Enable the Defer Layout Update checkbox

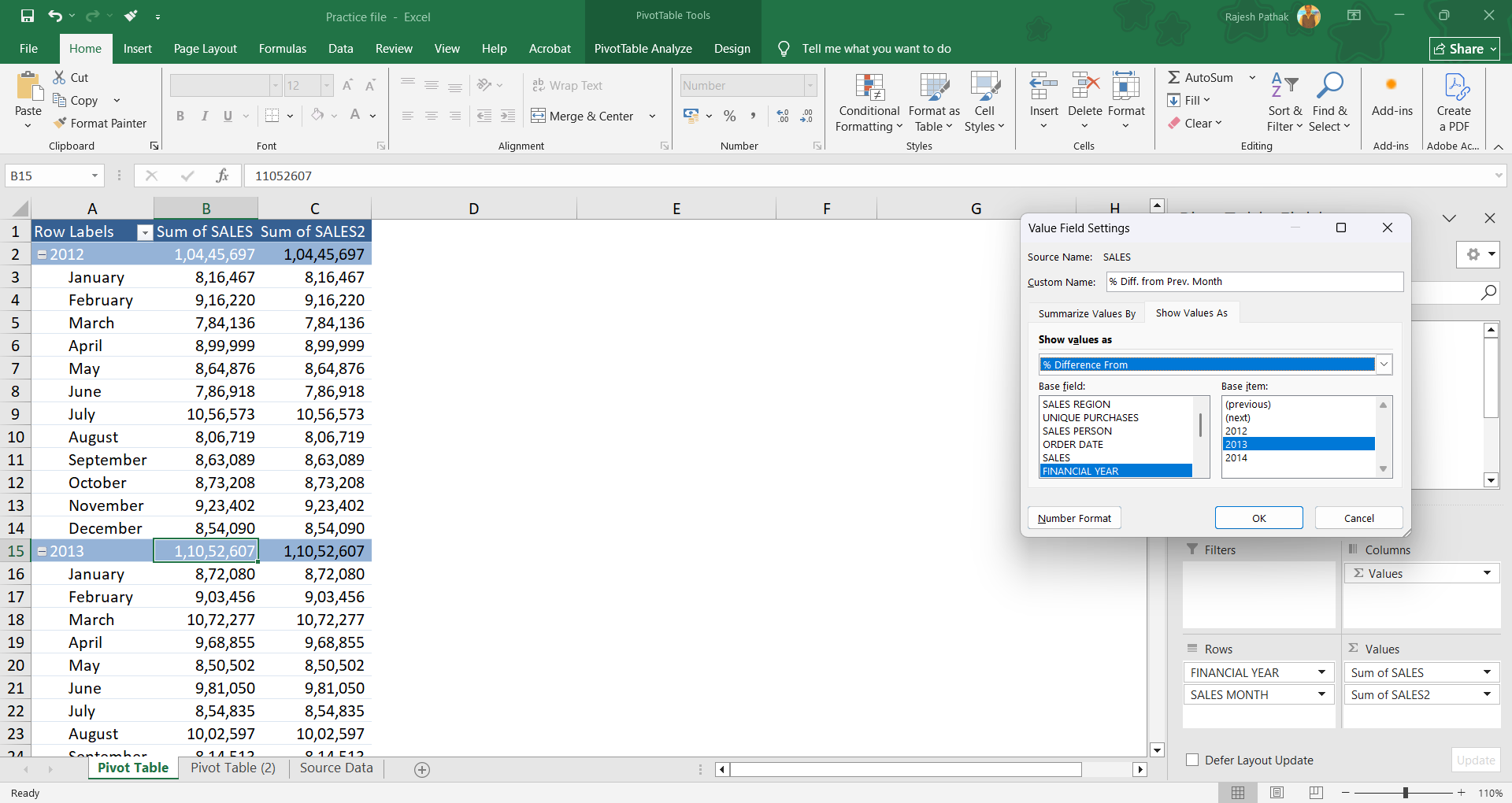click(1192, 760)
